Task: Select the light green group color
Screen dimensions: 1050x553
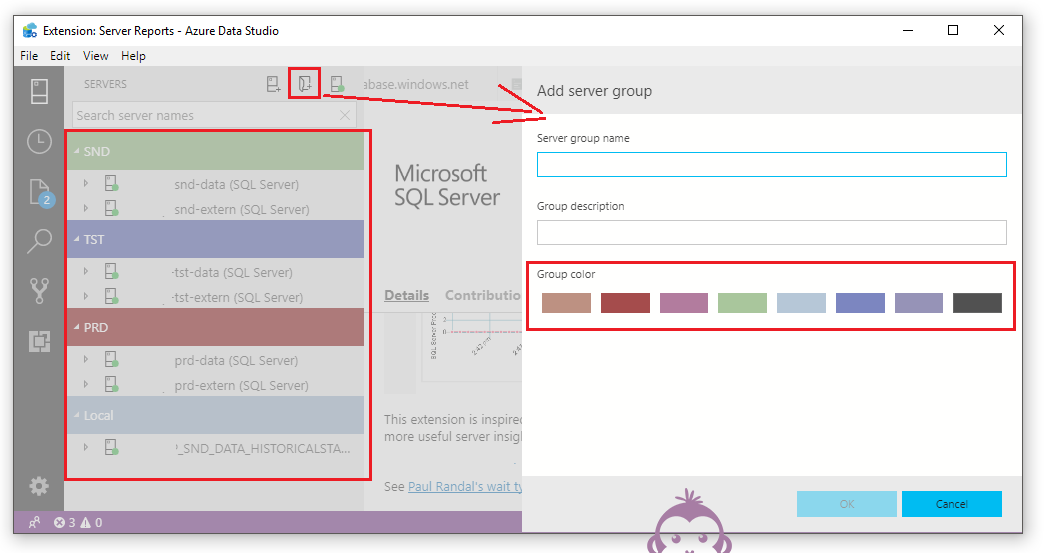Action: (742, 303)
